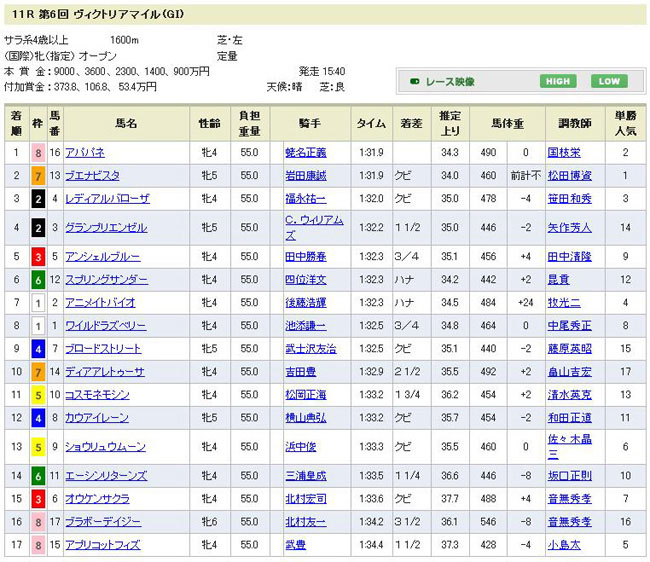Viewport: 650px width, 562px height.
Task: Open アンシェルブルー horse link
Action: [102, 257]
